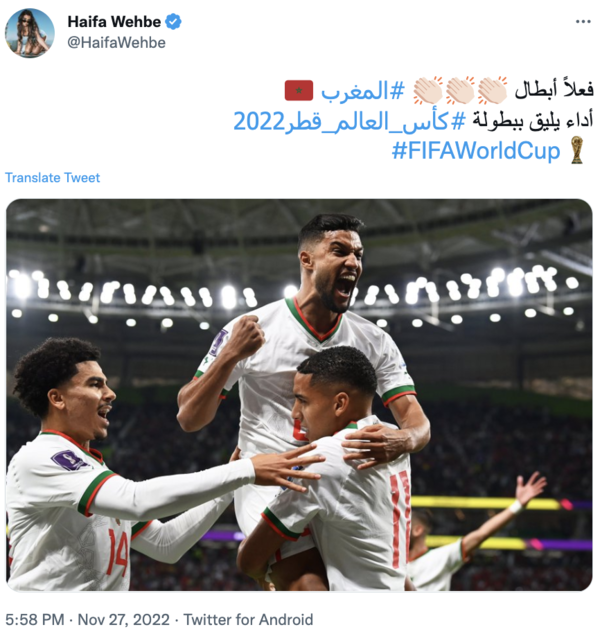Click Haifa Wehbe's profile avatar
Screen dimensions: 600x643
[x=30, y=33]
